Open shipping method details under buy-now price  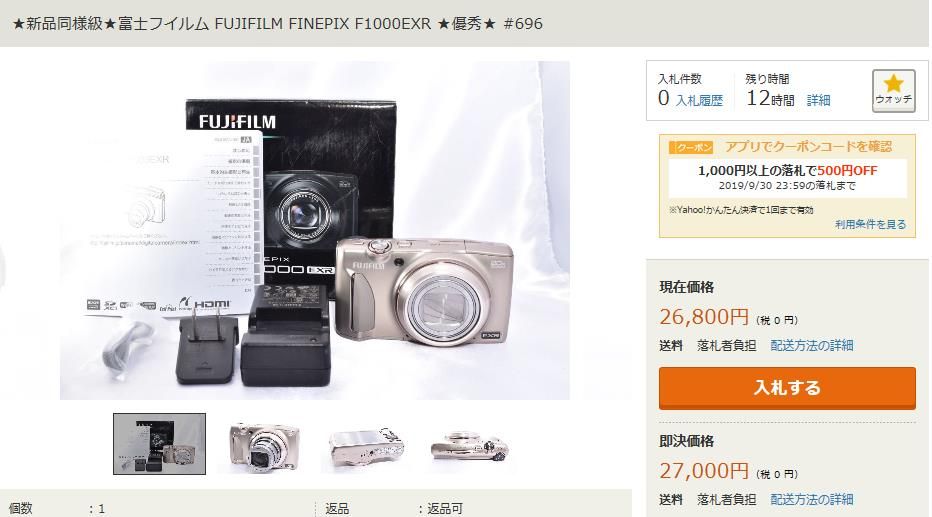click(x=812, y=499)
